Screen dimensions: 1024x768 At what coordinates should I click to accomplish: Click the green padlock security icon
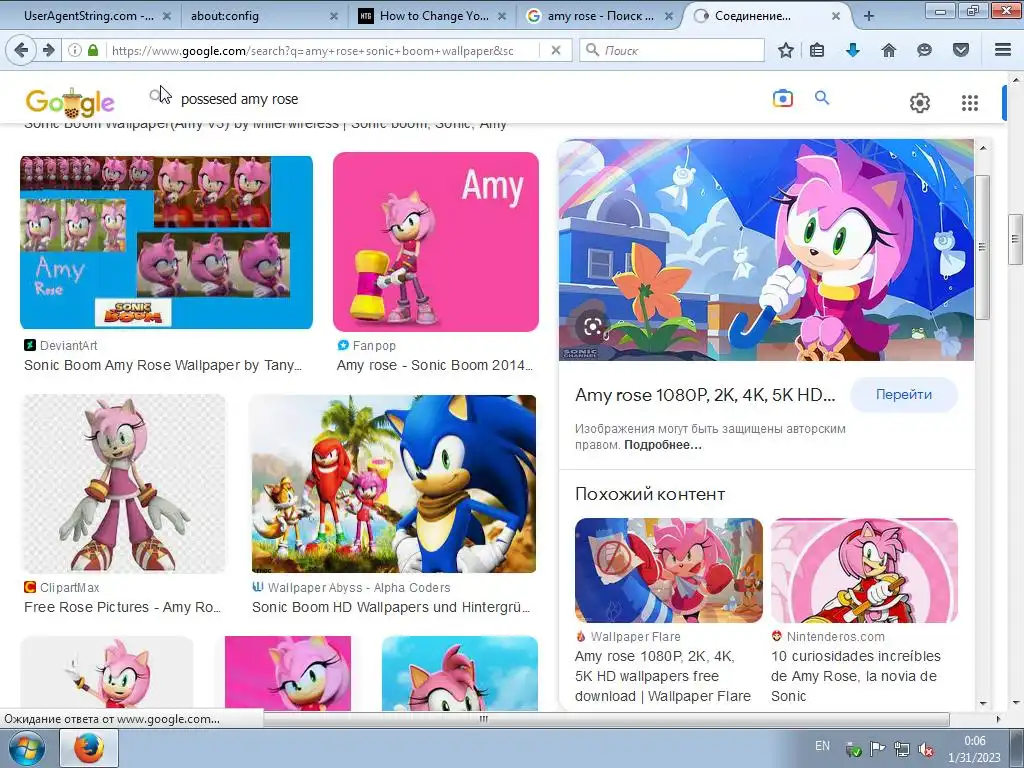click(x=93, y=50)
